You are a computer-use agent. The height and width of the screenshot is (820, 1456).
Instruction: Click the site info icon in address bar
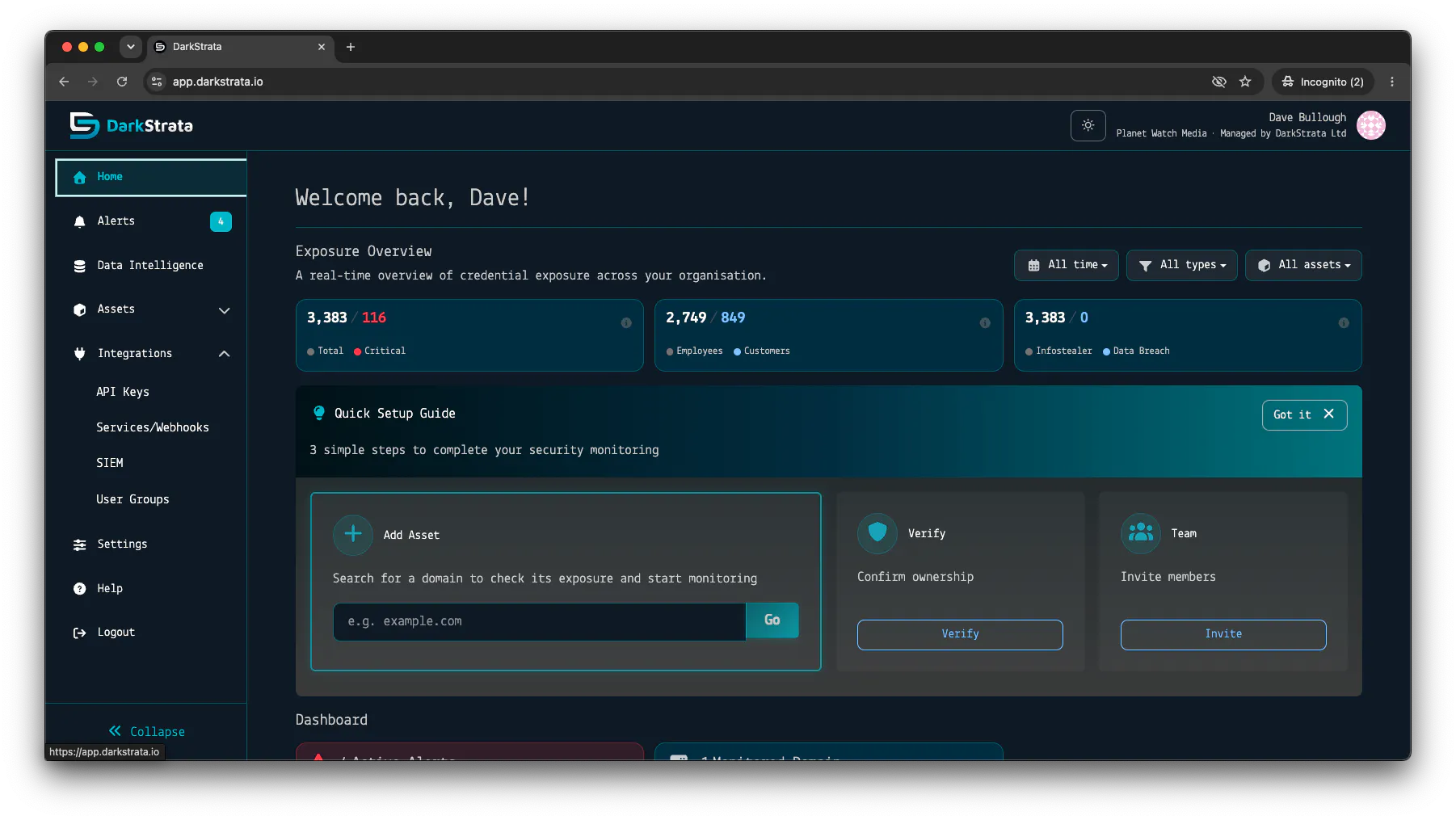(157, 82)
